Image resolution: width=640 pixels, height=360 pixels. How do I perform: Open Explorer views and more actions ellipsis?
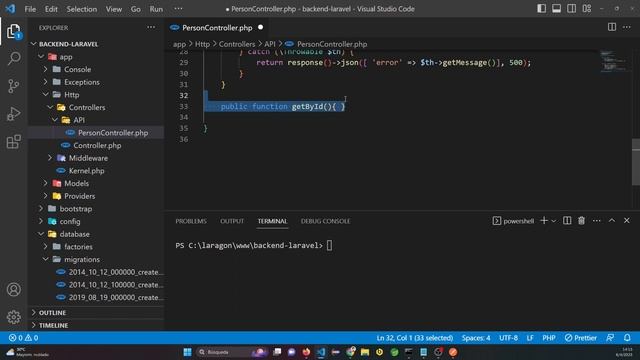(151, 27)
